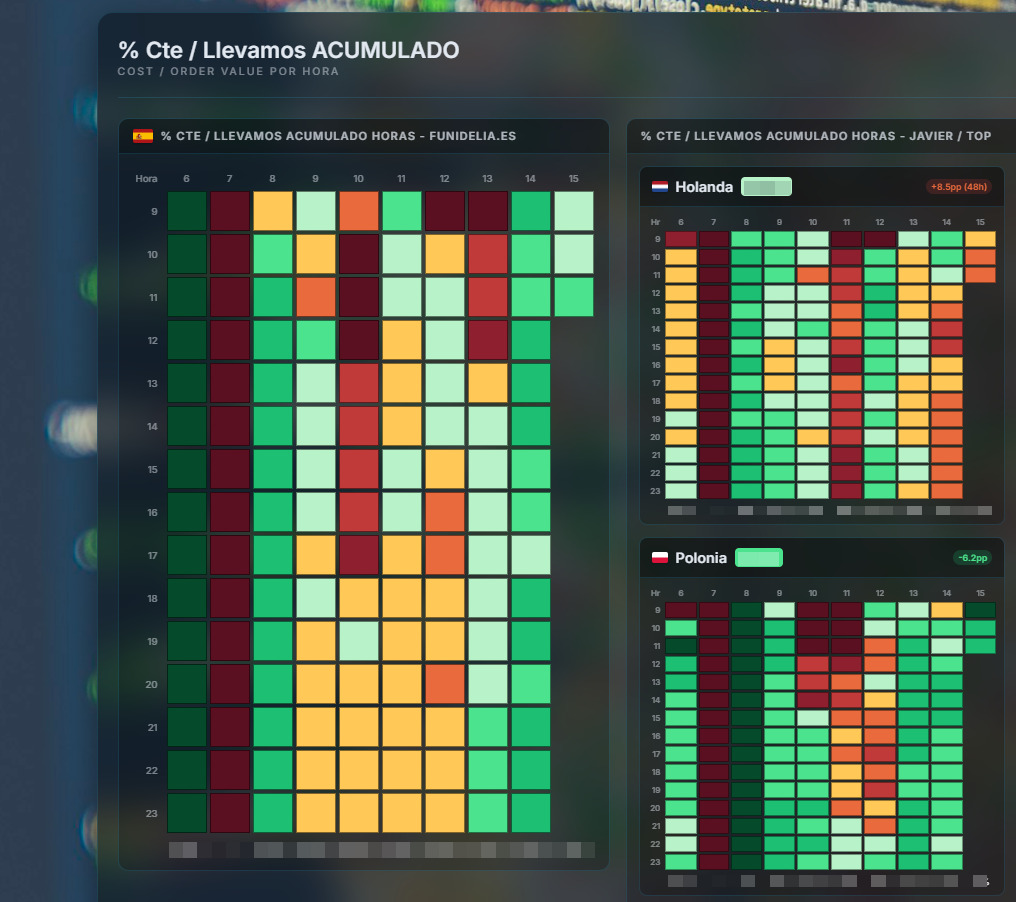Select light green cell at hour 19, column 10 in Funidelia.es
This screenshot has height=902, width=1016.
[x=358, y=641]
